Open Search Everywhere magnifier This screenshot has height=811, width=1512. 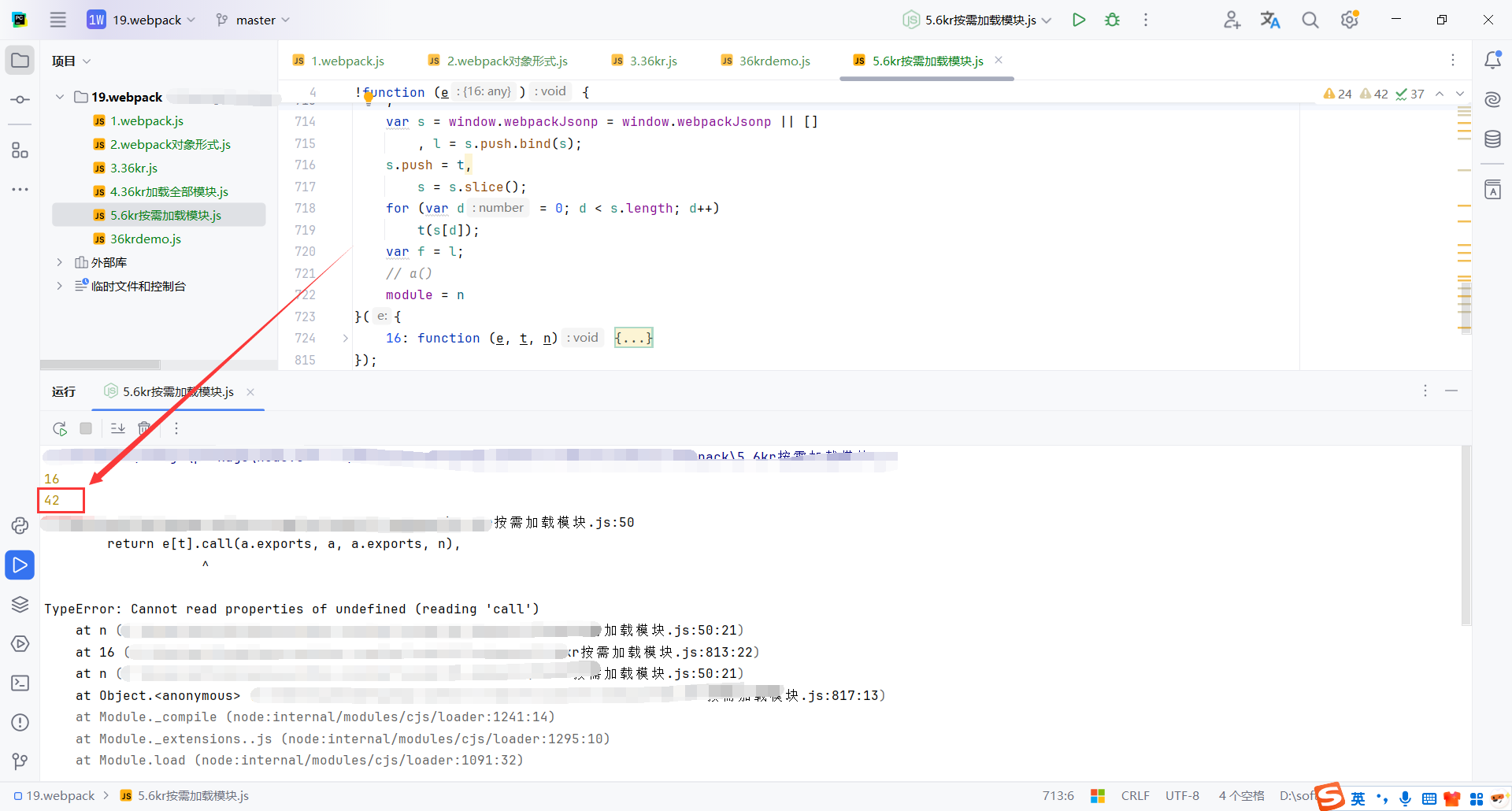[x=1310, y=20]
